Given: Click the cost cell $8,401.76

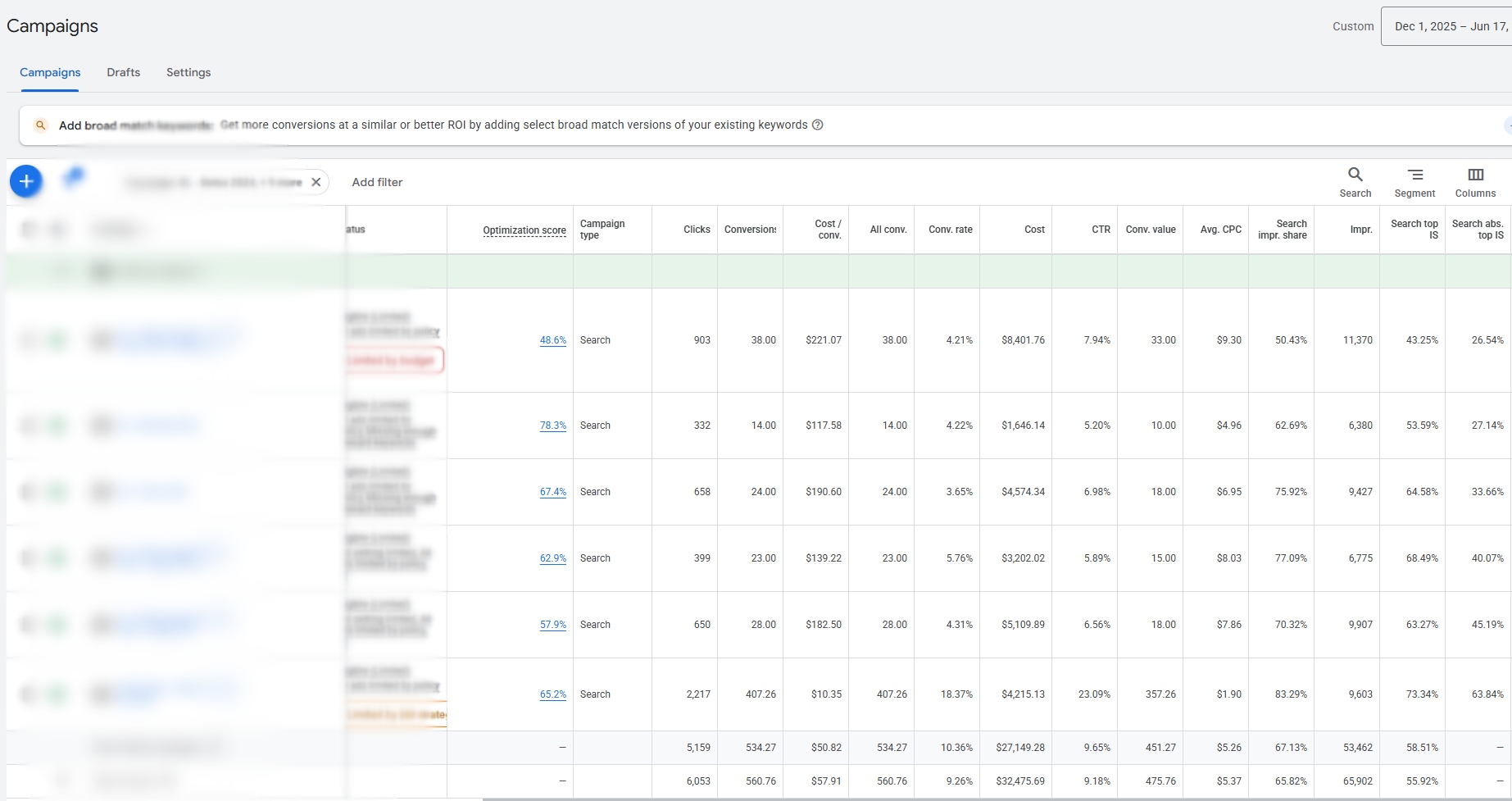Looking at the screenshot, I should (1023, 340).
